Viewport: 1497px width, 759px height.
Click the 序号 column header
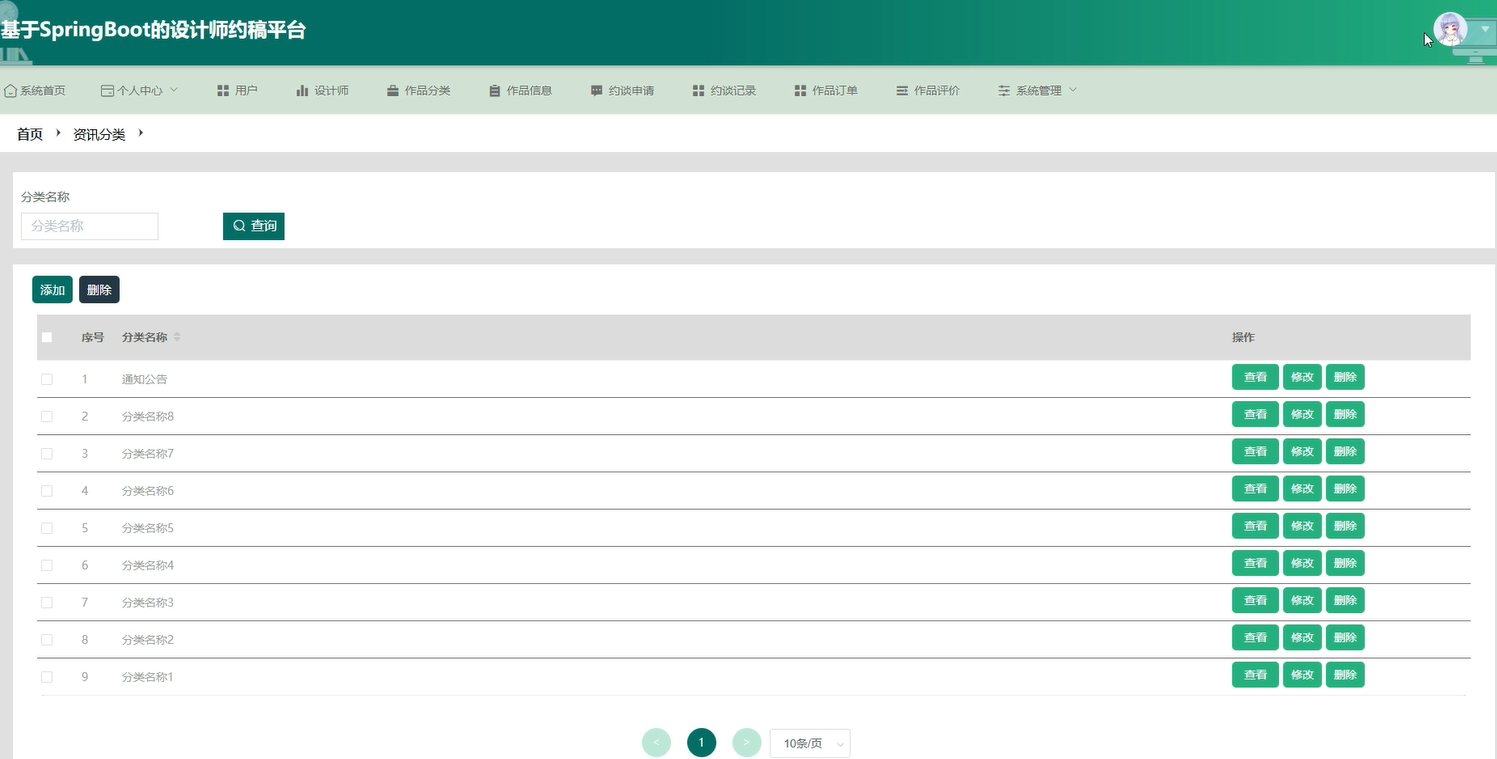[x=93, y=337]
